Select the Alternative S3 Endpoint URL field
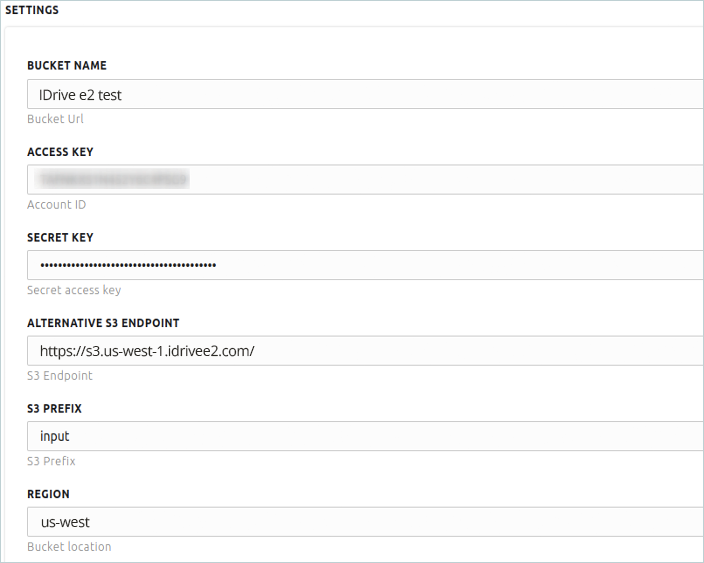The width and height of the screenshot is (704, 563). (365, 351)
